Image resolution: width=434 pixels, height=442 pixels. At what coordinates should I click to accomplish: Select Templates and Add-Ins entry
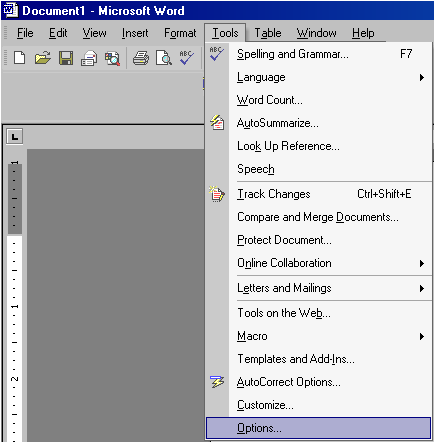318,359
